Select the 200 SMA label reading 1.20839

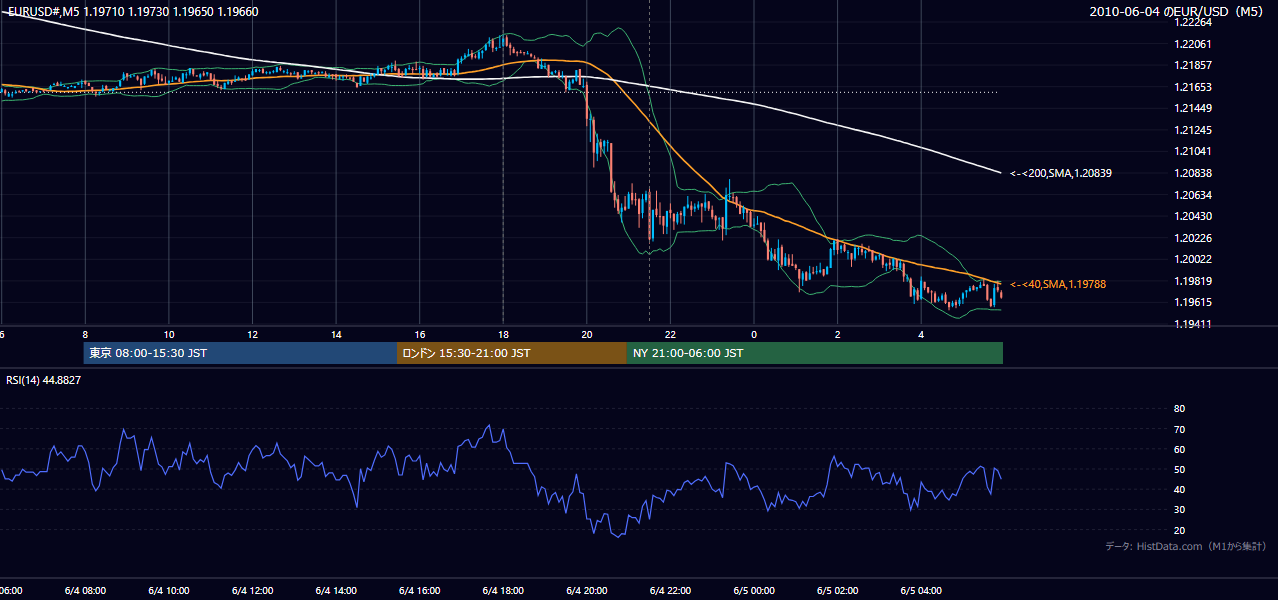(x=1061, y=173)
